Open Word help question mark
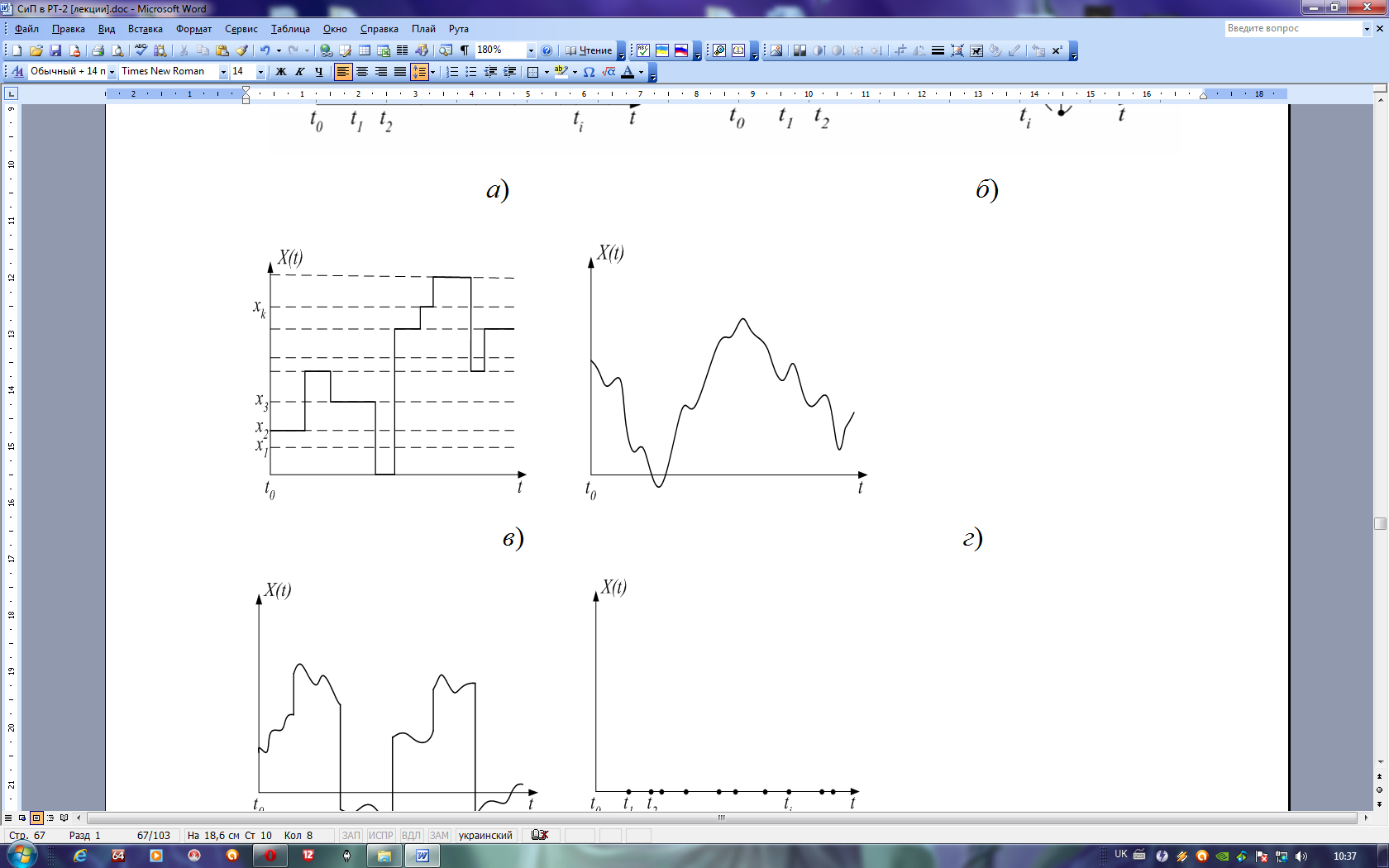Viewport: 1389px width, 868px height. [547, 50]
